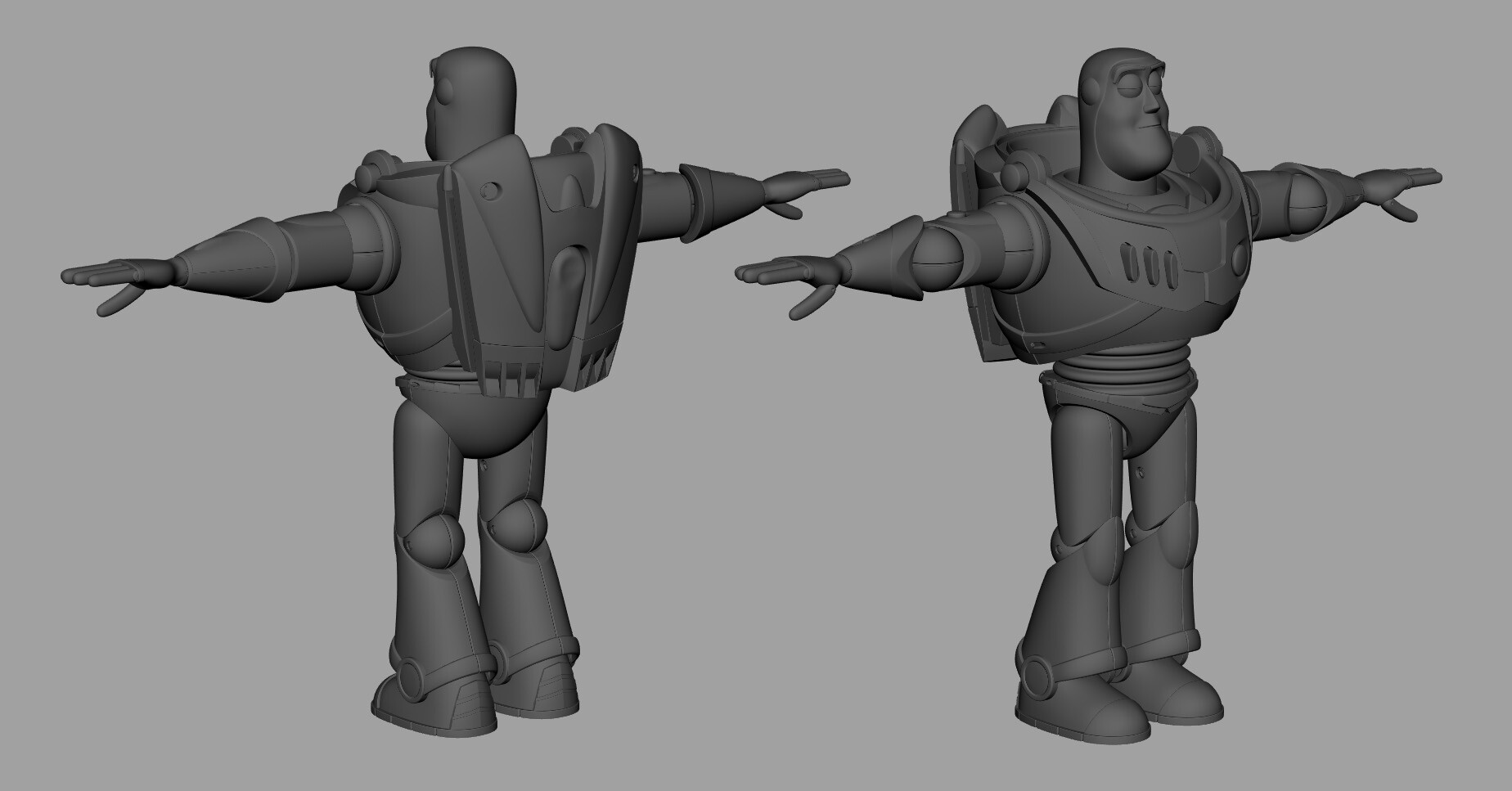
Task: Select the back-view character model's jetpack
Action: 540,262
